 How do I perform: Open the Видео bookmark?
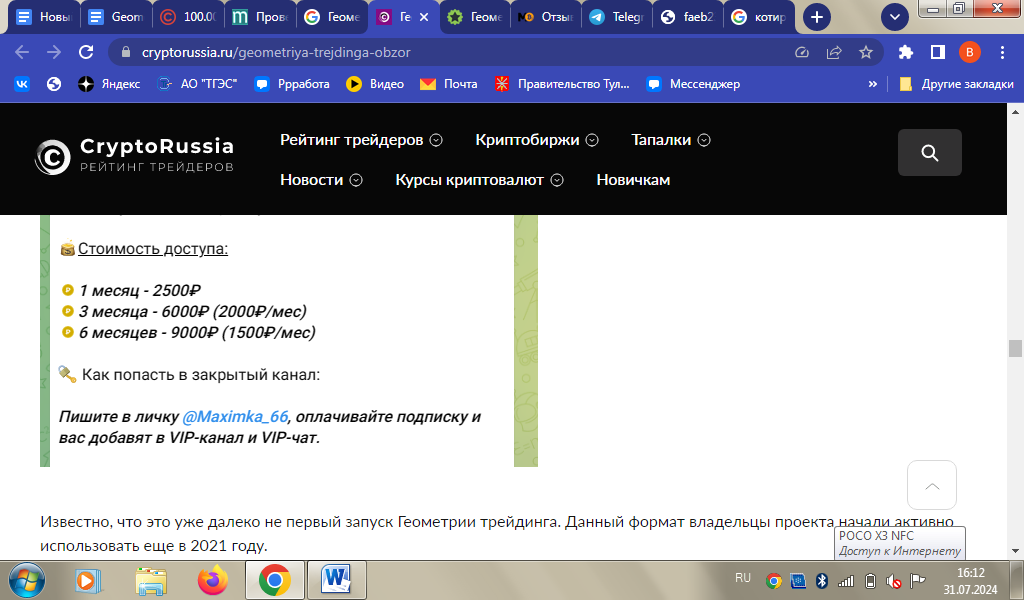pos(375,84)
